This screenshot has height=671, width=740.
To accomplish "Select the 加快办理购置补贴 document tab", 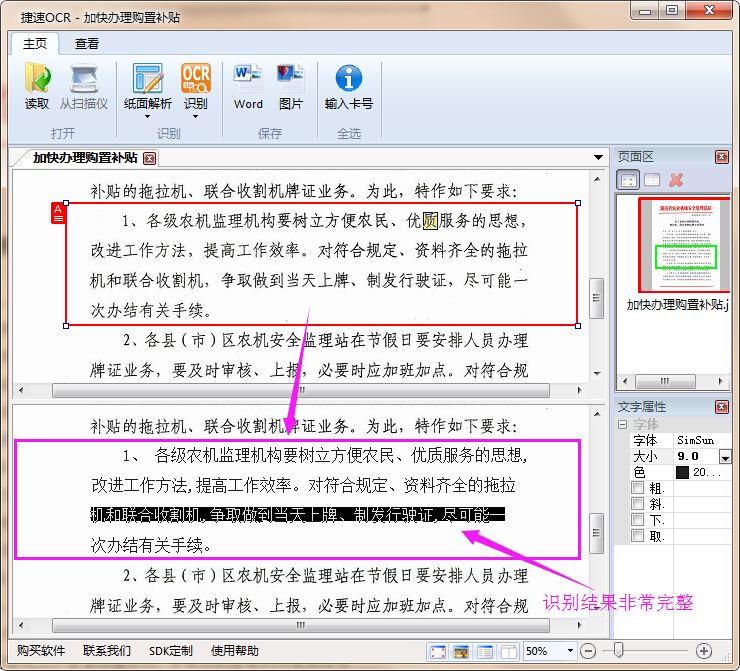I will click(x=85, y=158).
